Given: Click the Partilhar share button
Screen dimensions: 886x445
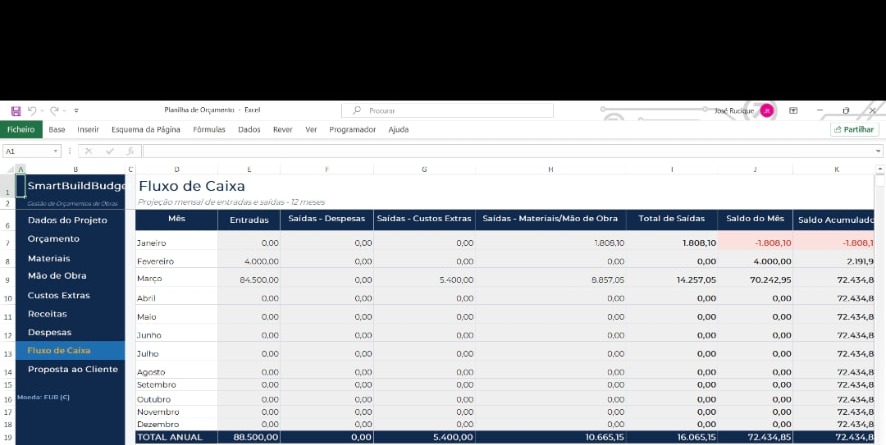Looking at the screenshot, I should click(854, 129).
